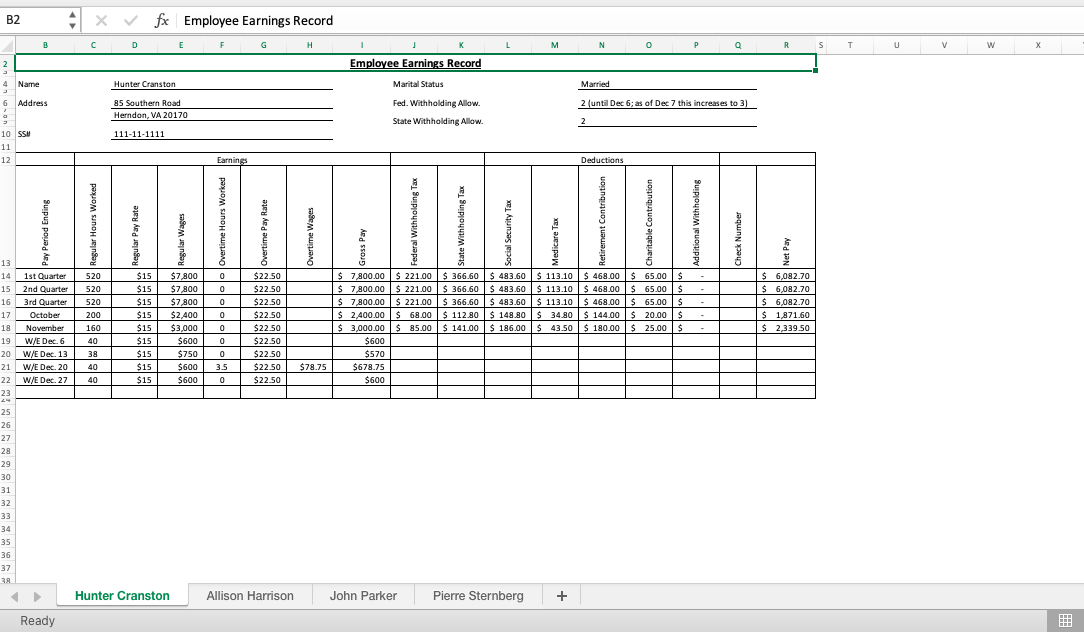The image size is (1084, 632).
Task: Click the W/E Dec. 20 row label
Action: coord(45,367)
